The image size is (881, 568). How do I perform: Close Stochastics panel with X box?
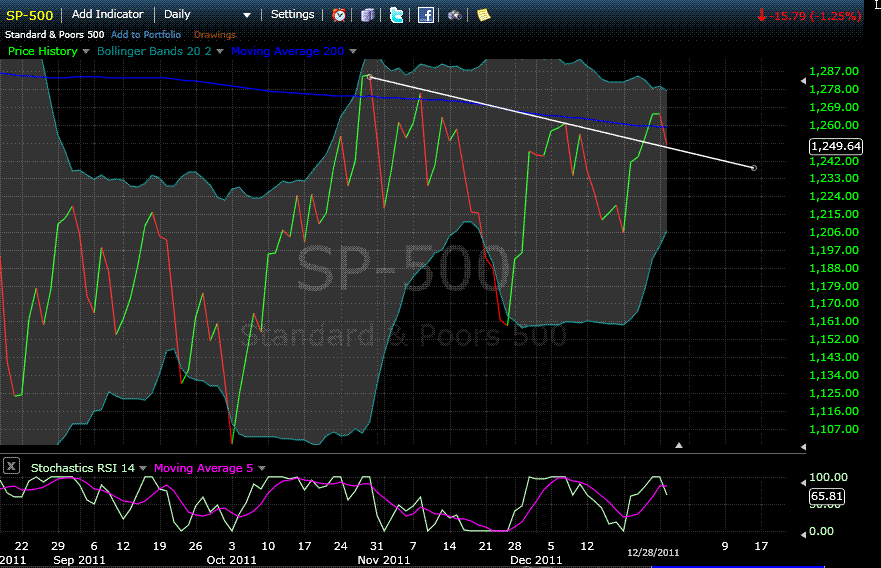click(x=11, y=466)
